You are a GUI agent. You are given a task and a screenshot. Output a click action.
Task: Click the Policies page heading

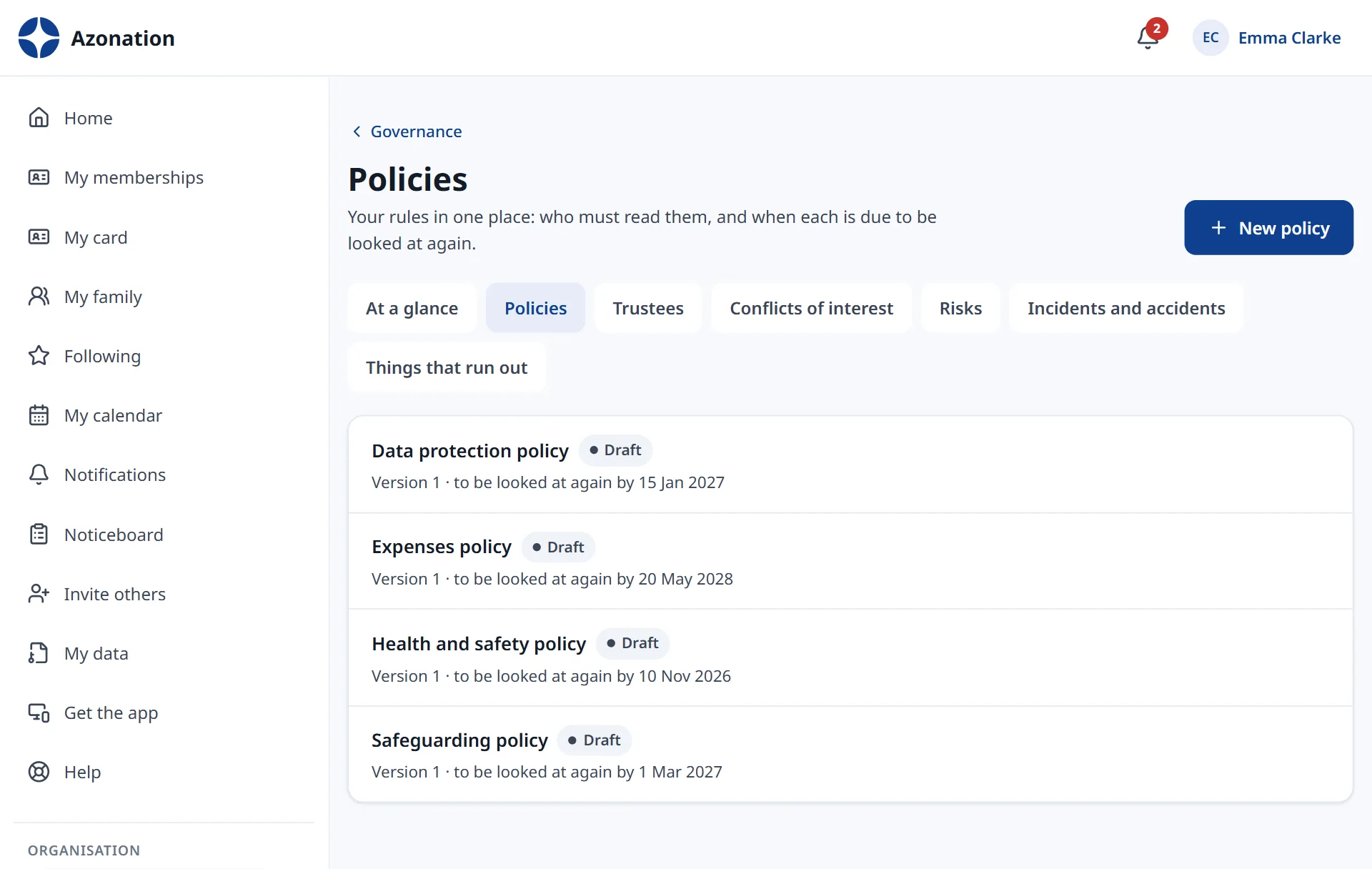tap(407, 179)
